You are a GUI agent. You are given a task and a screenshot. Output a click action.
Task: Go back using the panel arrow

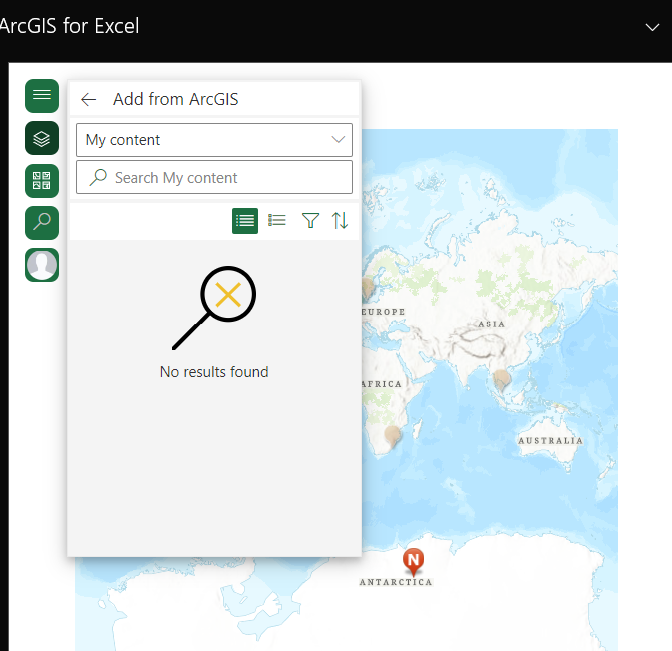(x=89, y=99)
